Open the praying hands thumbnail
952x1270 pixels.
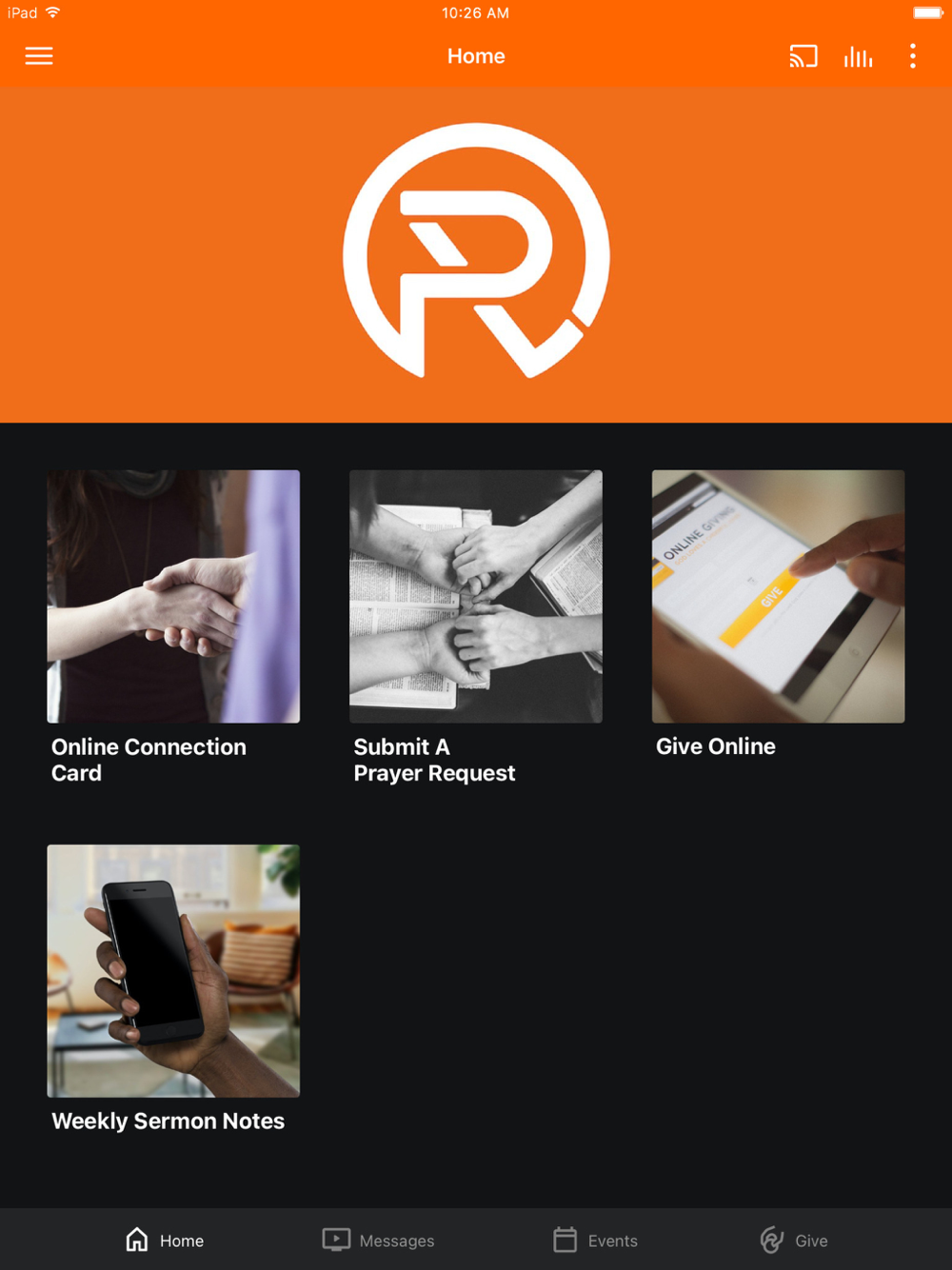[x=476, y=596]
